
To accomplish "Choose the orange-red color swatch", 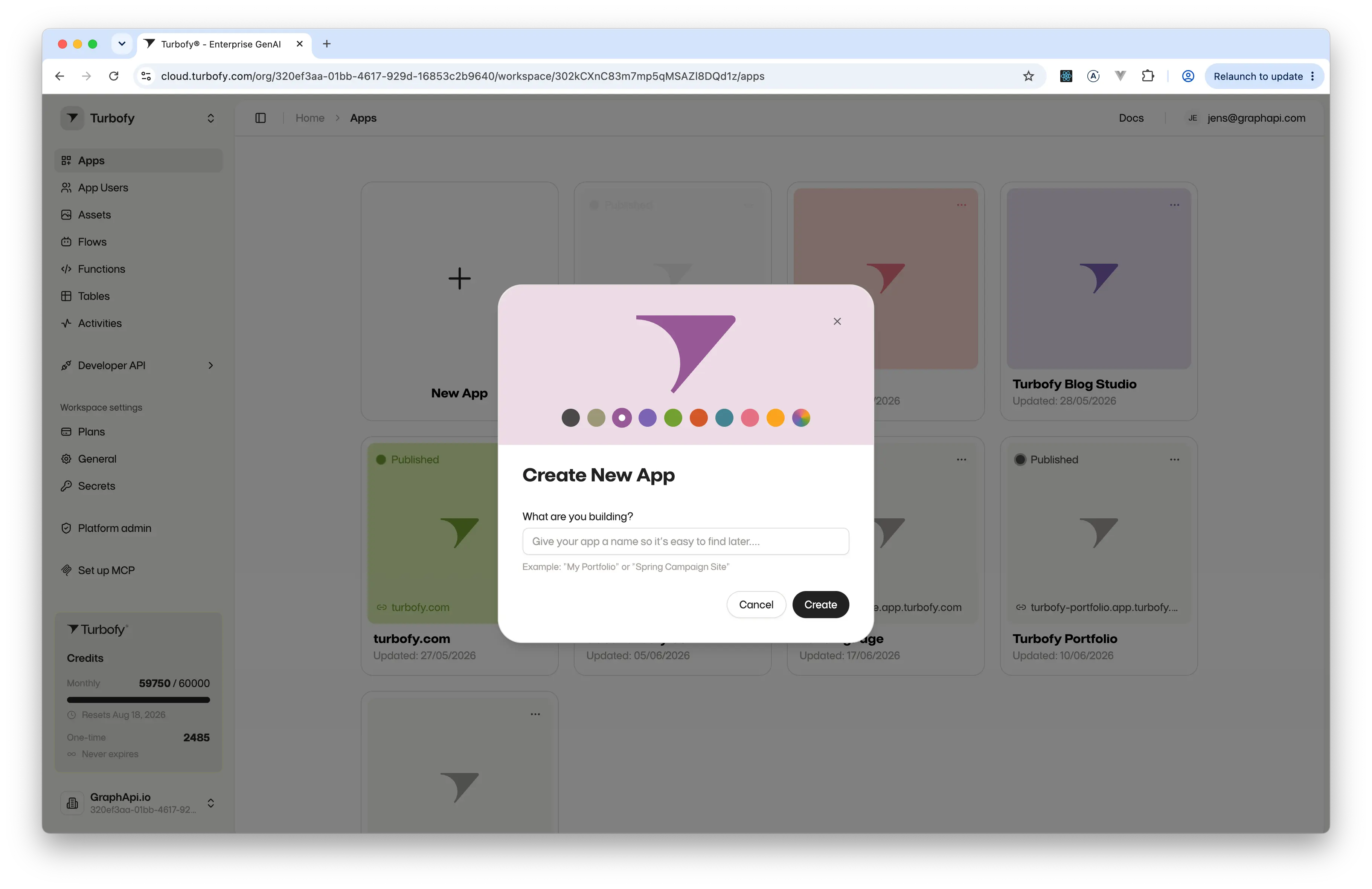I will click(x=699, y=418).
